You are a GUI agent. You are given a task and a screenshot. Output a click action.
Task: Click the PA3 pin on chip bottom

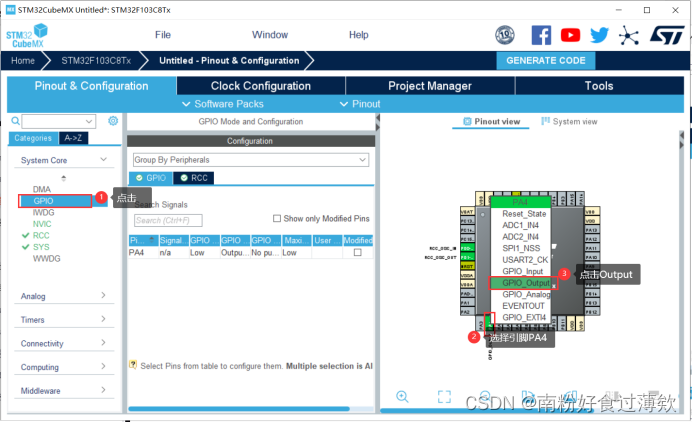[481, 324]
